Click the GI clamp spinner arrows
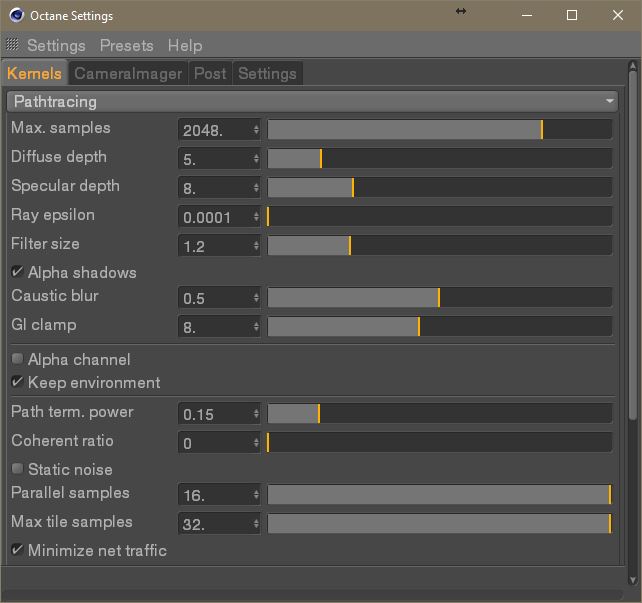This screenshot has height=603, width=642. point(257,327)
